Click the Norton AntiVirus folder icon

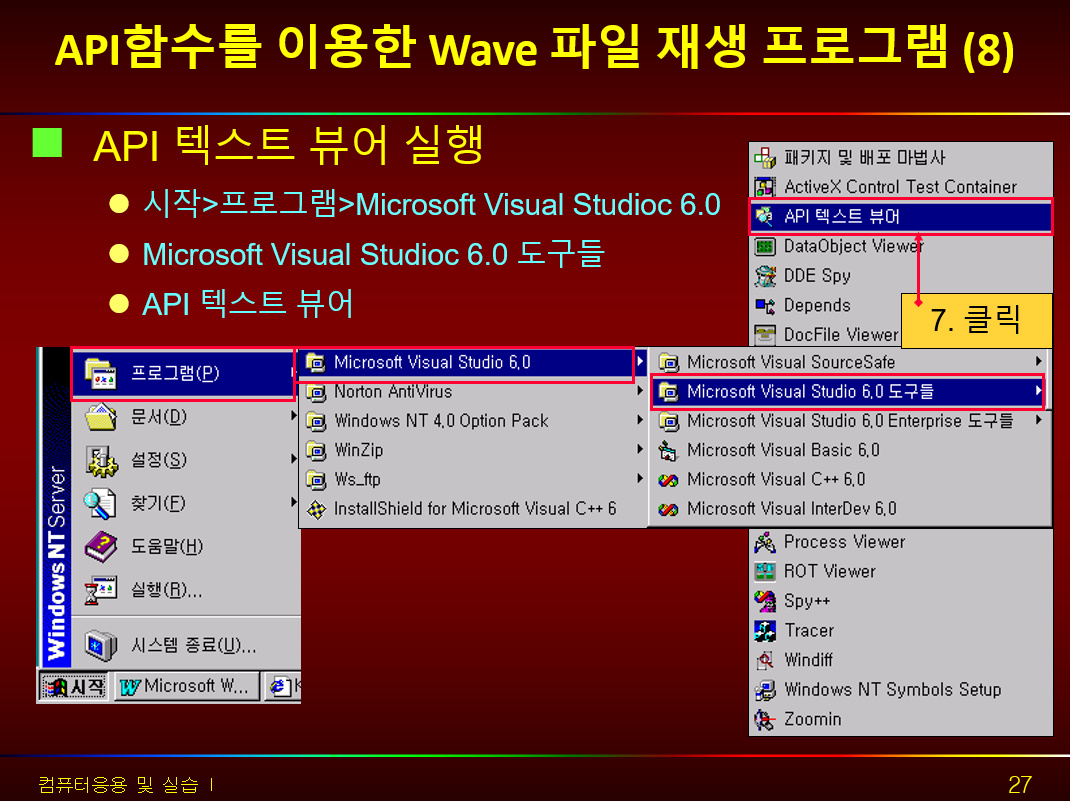click(x=316, y=392)
